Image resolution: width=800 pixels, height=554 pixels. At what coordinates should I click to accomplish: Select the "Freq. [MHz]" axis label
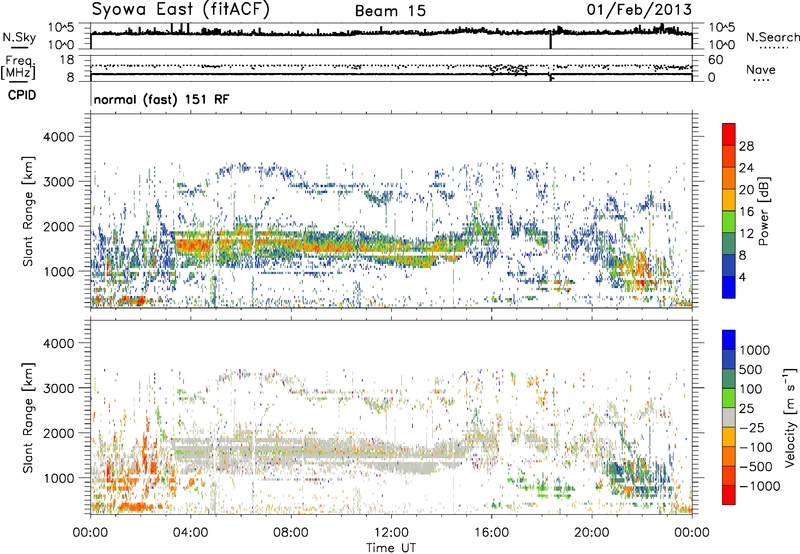(x=18, y=67)
